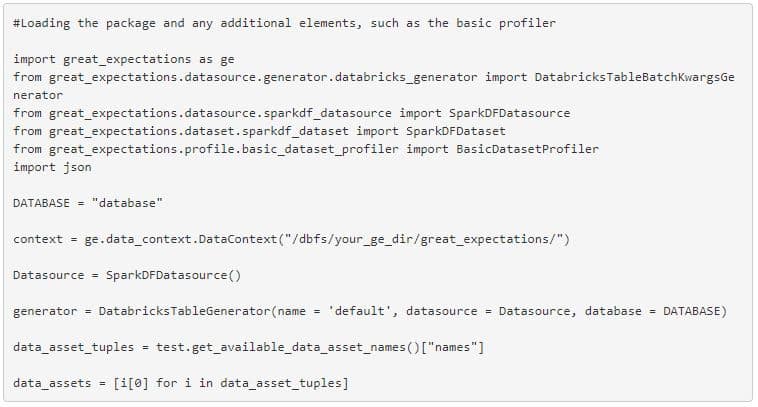Click the comment line about loading the package

284,23
